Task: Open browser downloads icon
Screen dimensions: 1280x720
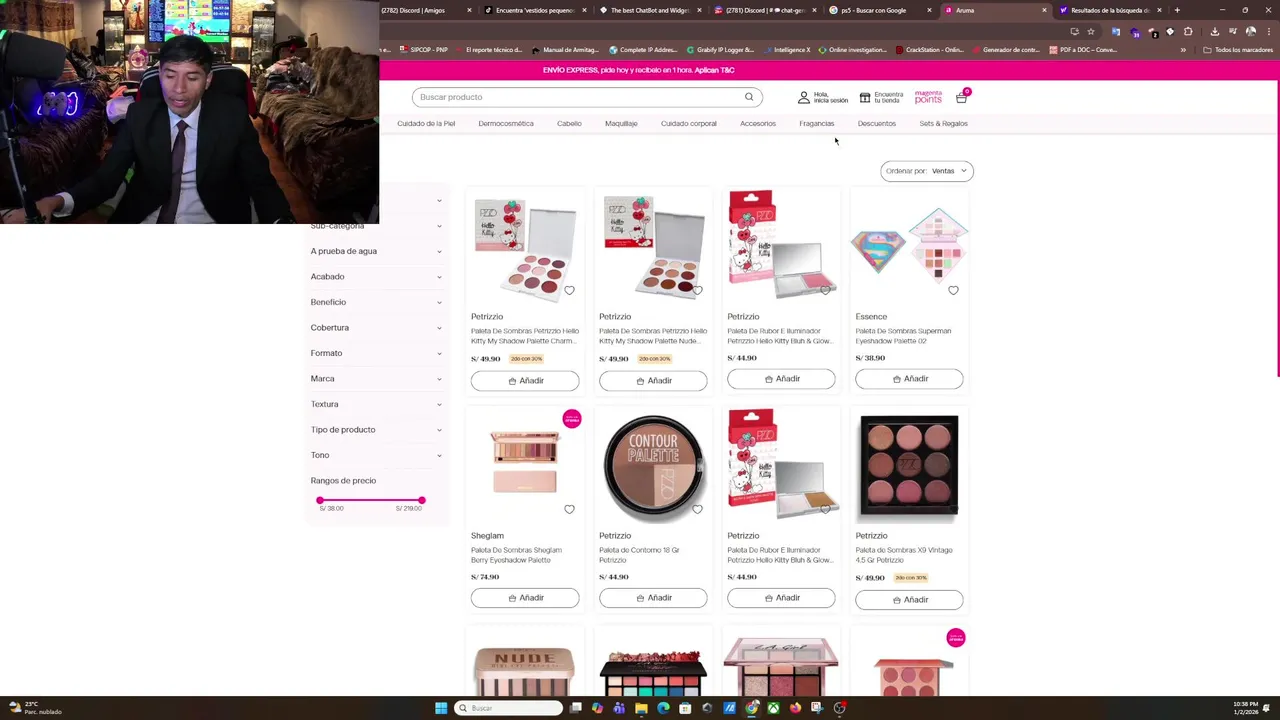Action: [x=1214, y=31]
